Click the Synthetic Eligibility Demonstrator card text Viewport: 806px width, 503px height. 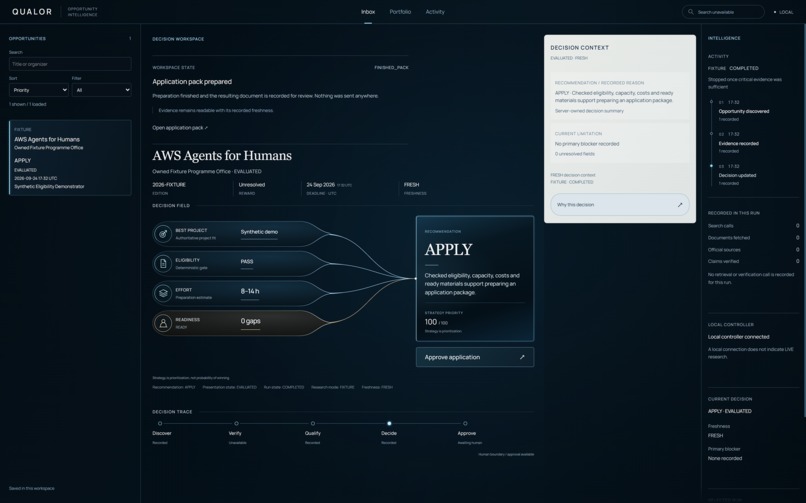click(x=49, y=187)
